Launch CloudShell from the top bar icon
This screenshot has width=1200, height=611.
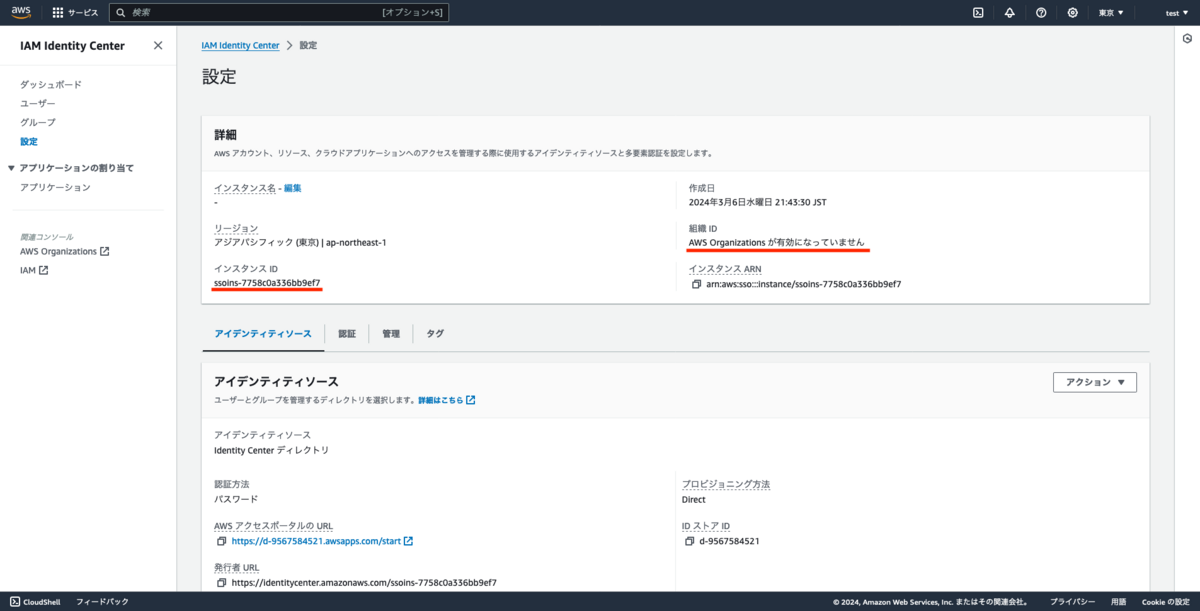[x=978, y=13]
